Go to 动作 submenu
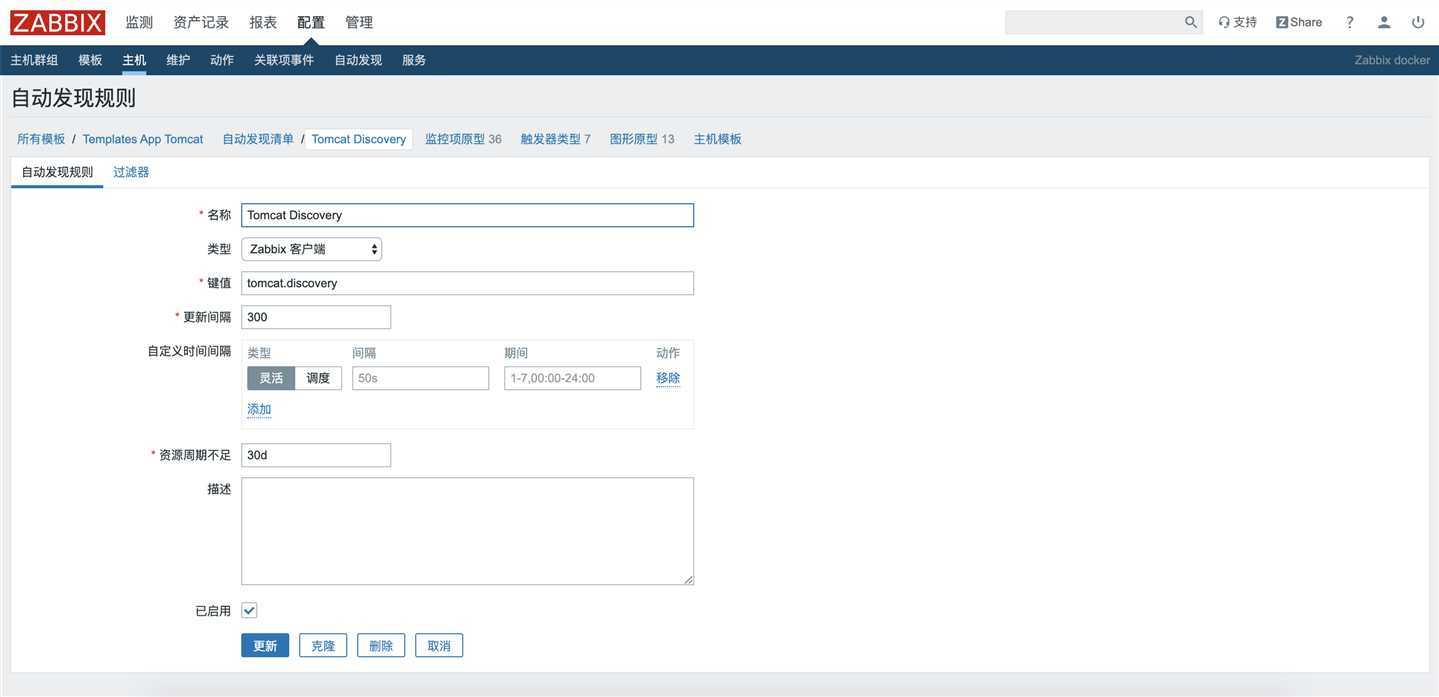This screenshot has width=1439, height=697. pyautogui.click(x=222, y=60)
